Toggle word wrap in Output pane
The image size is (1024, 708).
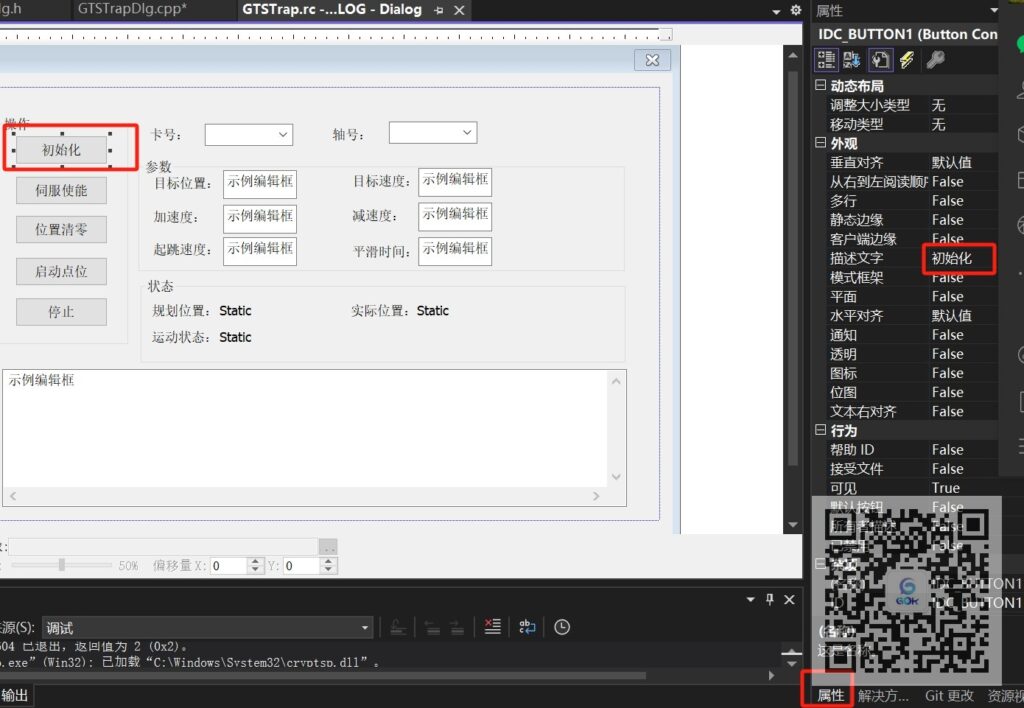pos(527,627)
